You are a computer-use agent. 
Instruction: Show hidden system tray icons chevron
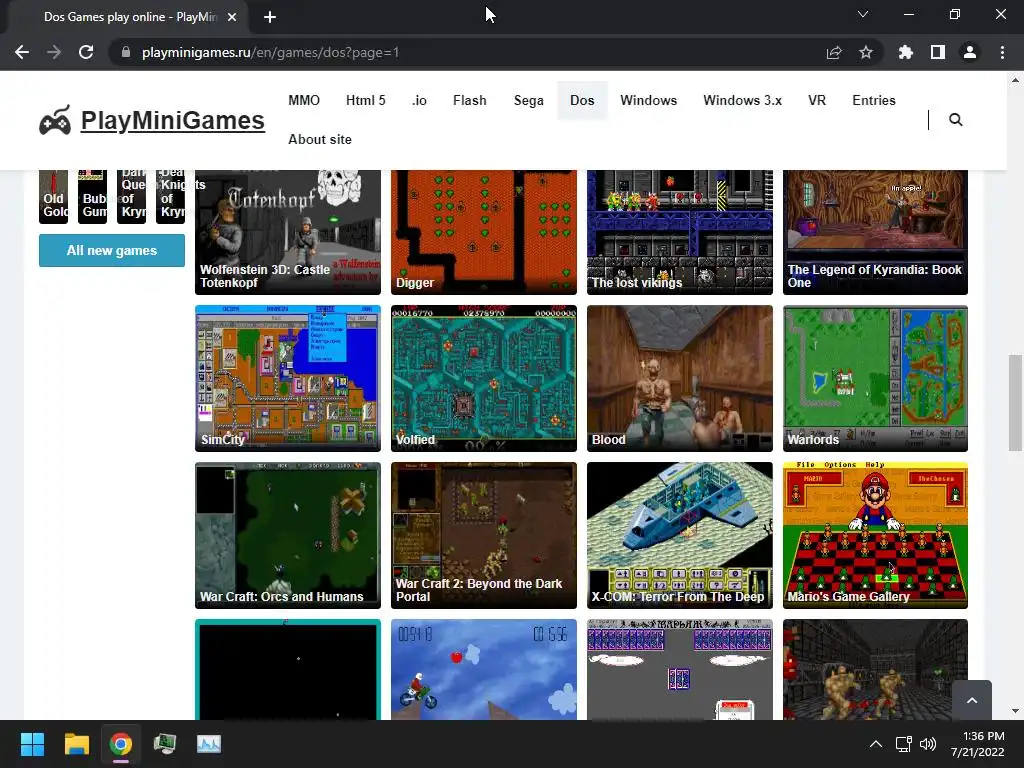(x=876, y=744)
